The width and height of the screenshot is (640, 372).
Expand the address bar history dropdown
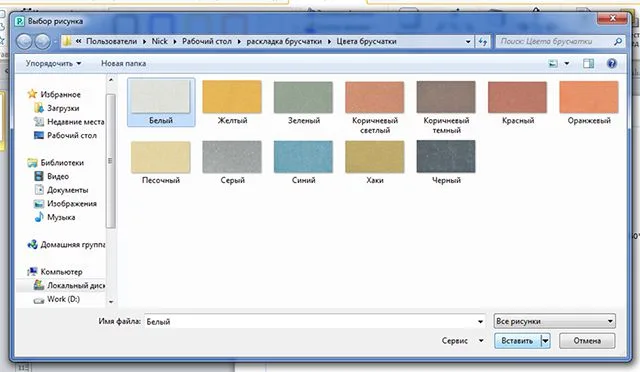(x=468, y=41)
